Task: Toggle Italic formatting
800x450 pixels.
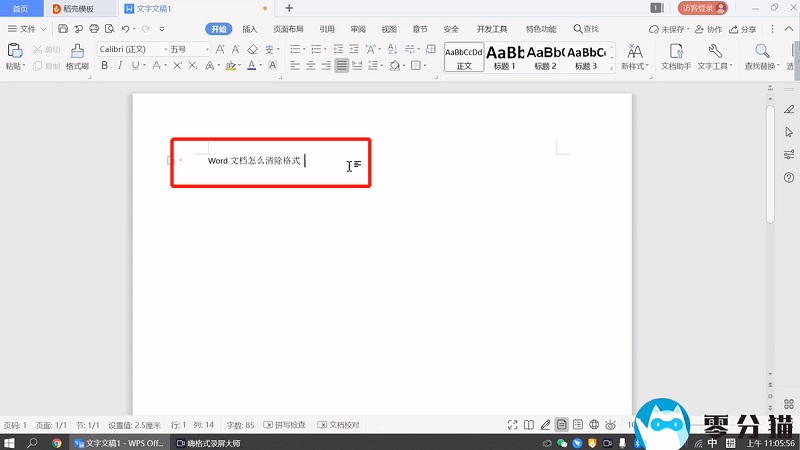Action: [x=121, y=66]
